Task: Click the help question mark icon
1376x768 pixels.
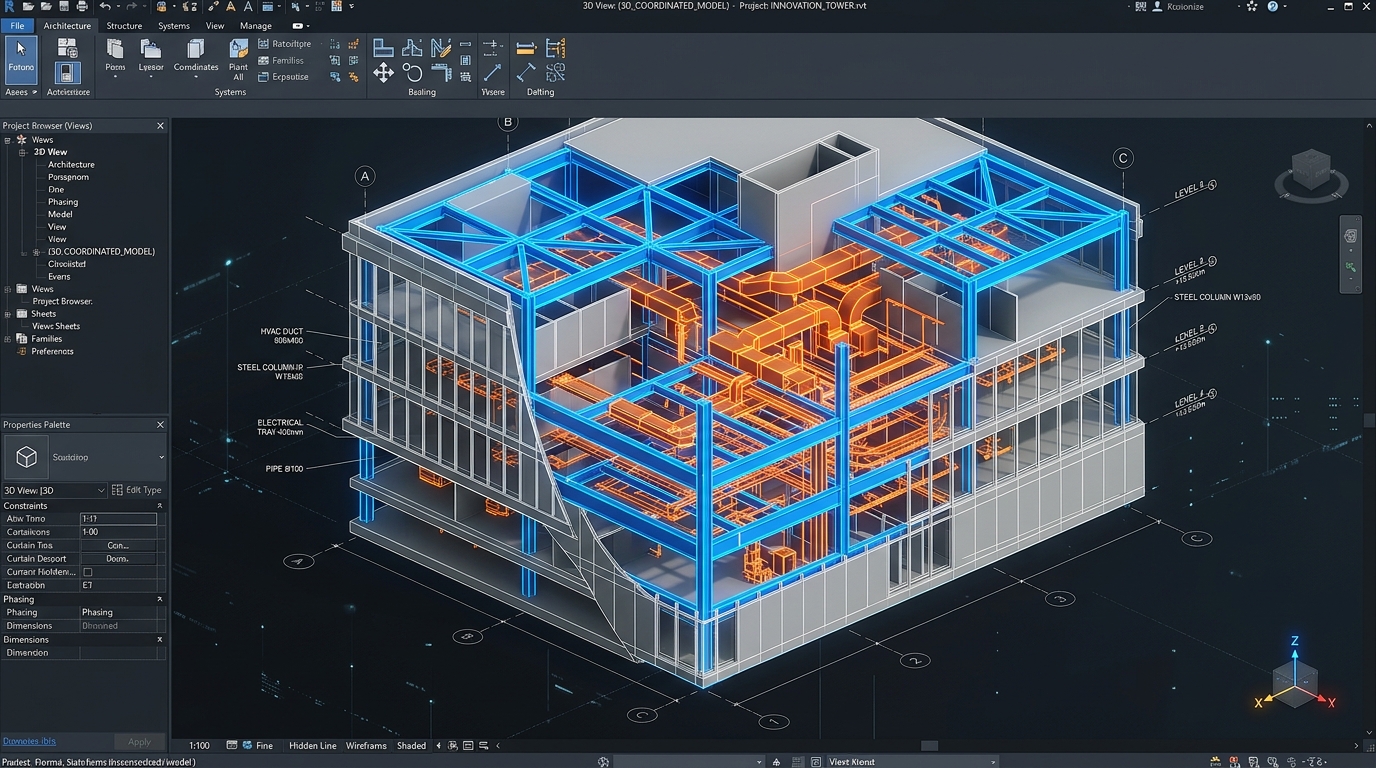Action: [1273, 6]
